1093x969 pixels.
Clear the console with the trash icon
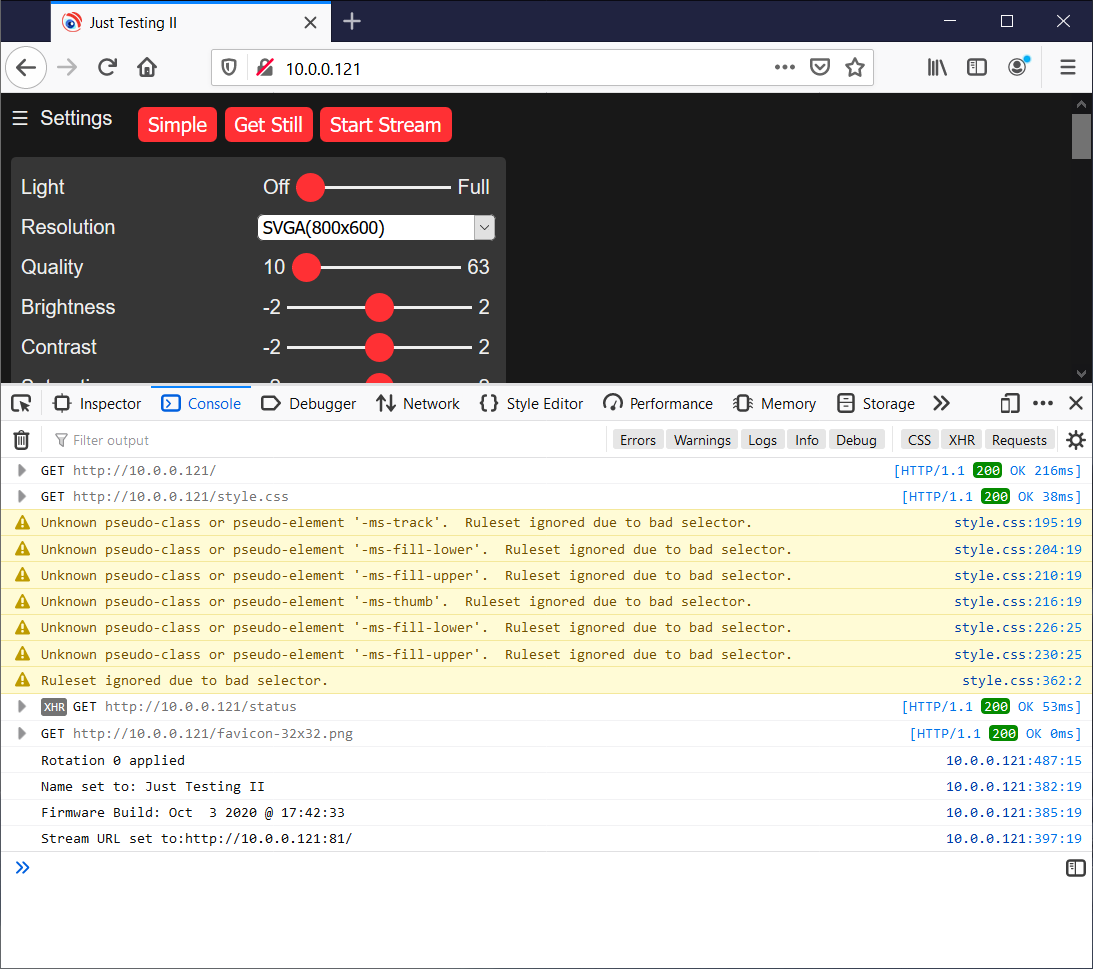[21, 439]
